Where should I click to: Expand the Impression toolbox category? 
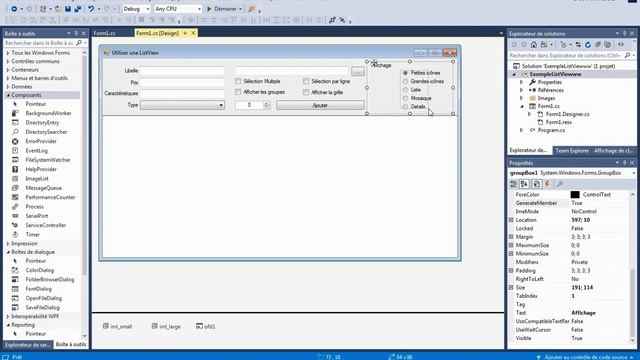coord(8,244)
